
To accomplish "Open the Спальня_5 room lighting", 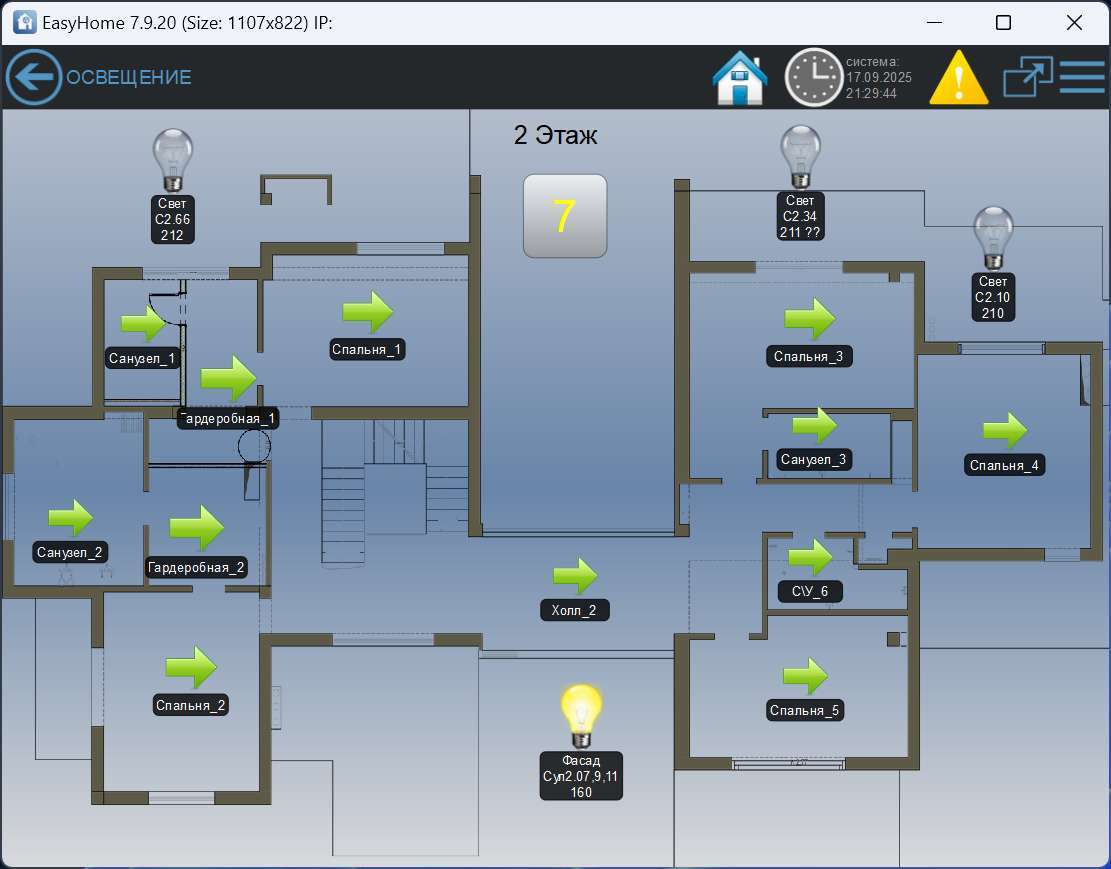I will click(805, 675).
